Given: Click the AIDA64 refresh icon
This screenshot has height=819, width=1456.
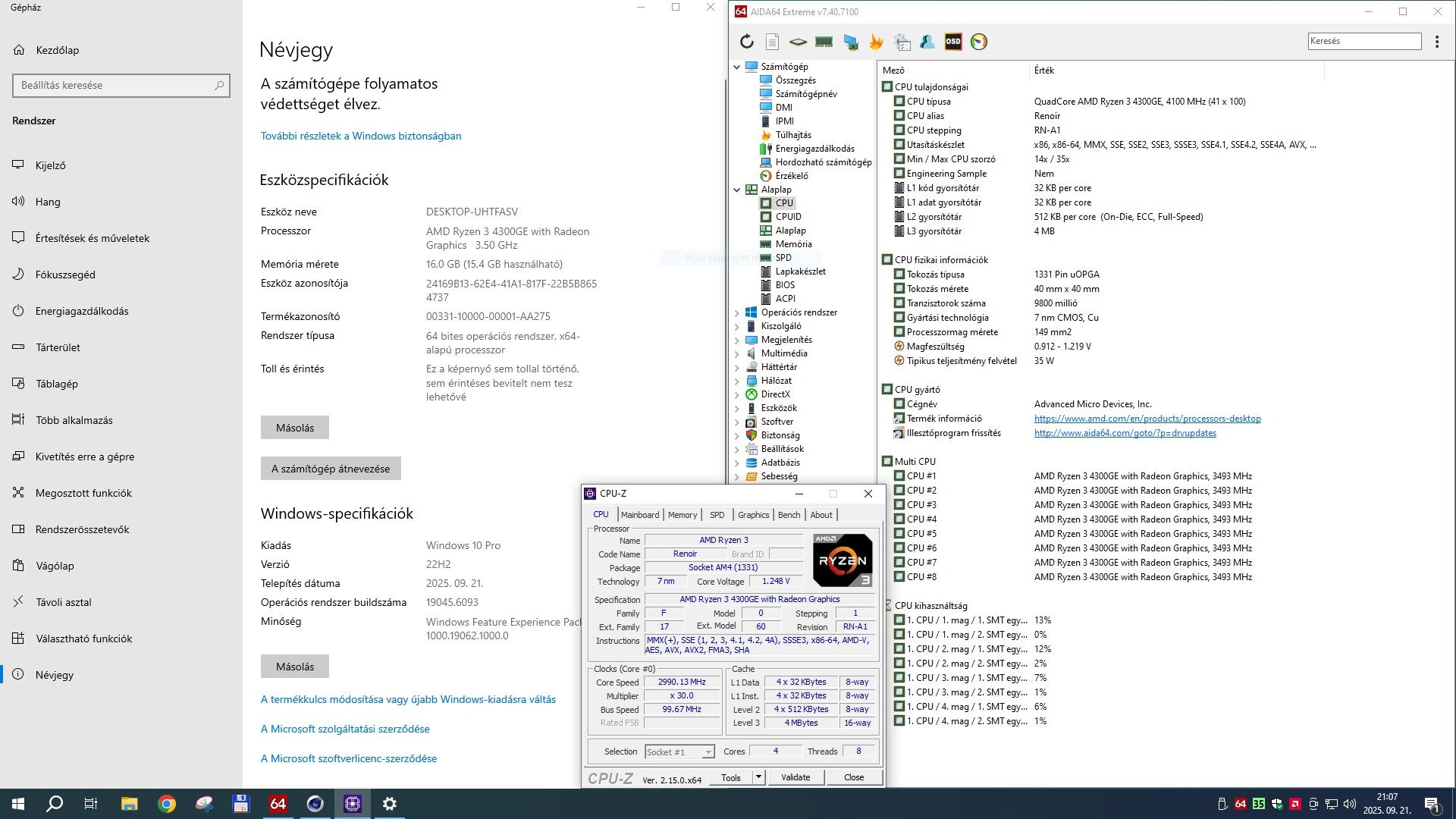Looking at the screenshot, I should click(x=746, y=42).
